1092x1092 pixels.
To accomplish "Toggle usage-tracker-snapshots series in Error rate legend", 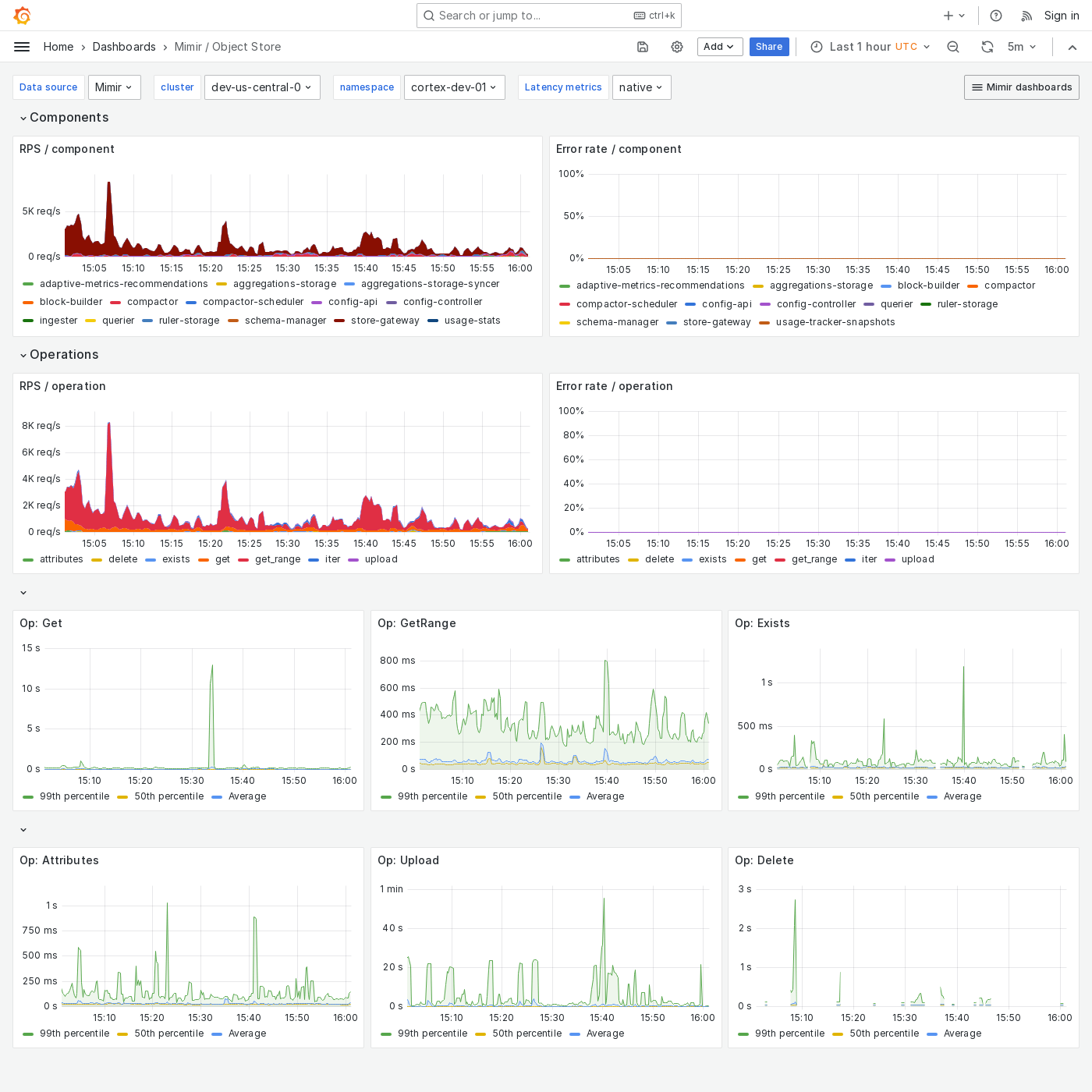I will [x=835, y=322].
